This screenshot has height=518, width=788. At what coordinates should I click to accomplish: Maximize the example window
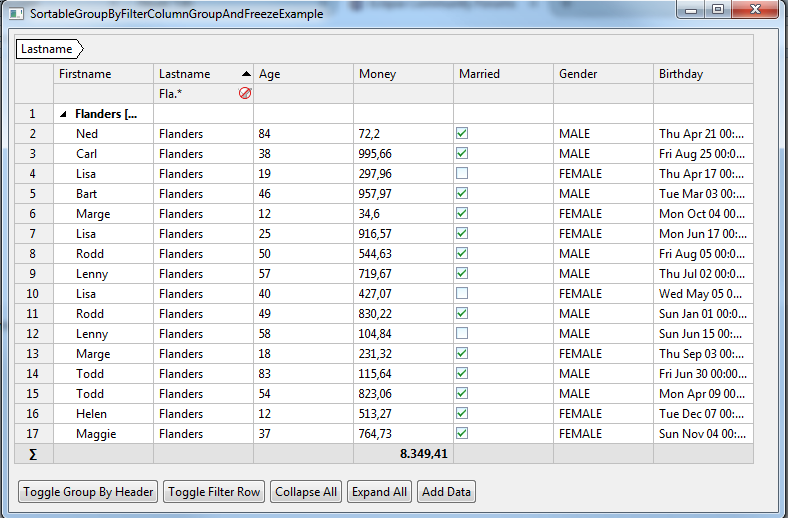[718, 10]
